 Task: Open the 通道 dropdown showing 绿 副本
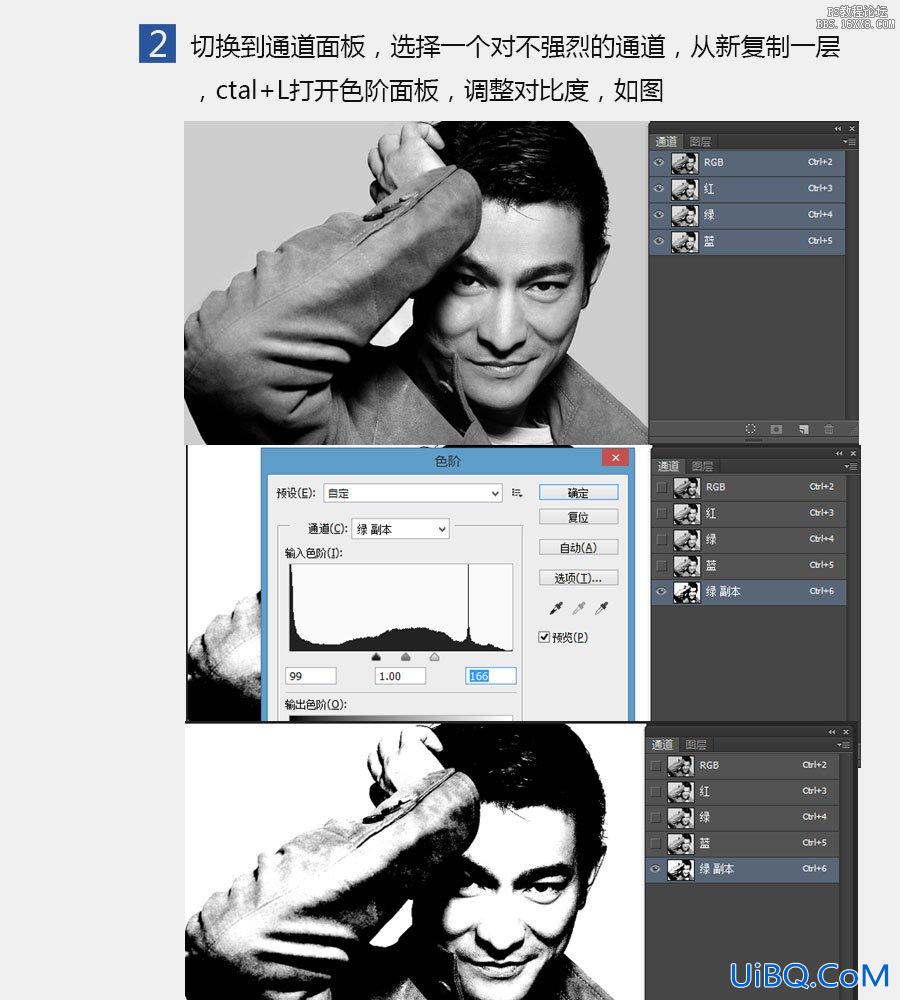401,529
